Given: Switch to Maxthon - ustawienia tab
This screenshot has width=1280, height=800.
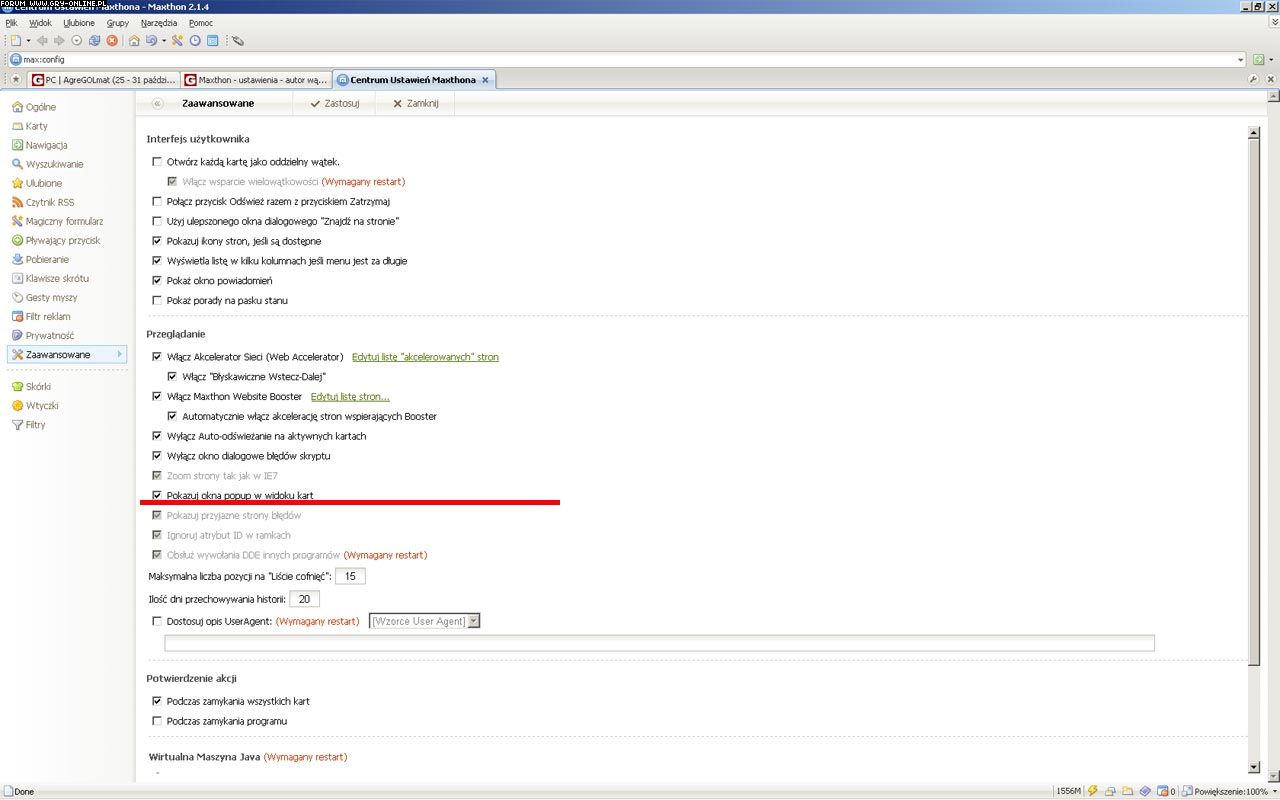Looking at the screenshot, I should (256, 80).
